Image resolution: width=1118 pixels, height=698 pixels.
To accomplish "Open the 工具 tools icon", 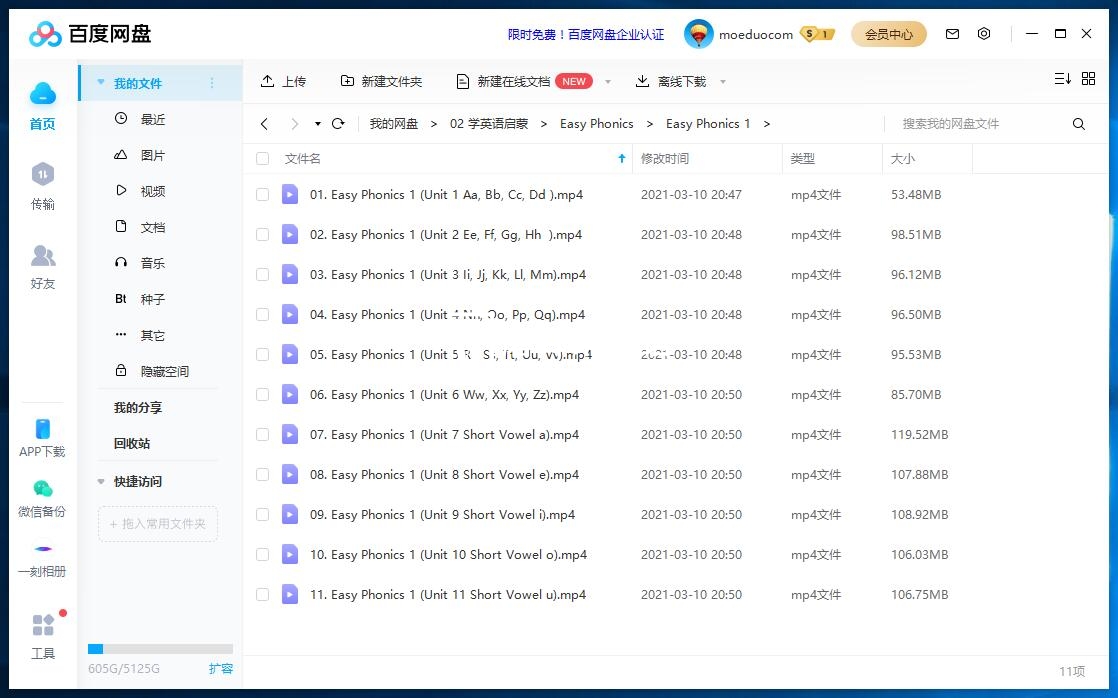I will tap(42, 627).
